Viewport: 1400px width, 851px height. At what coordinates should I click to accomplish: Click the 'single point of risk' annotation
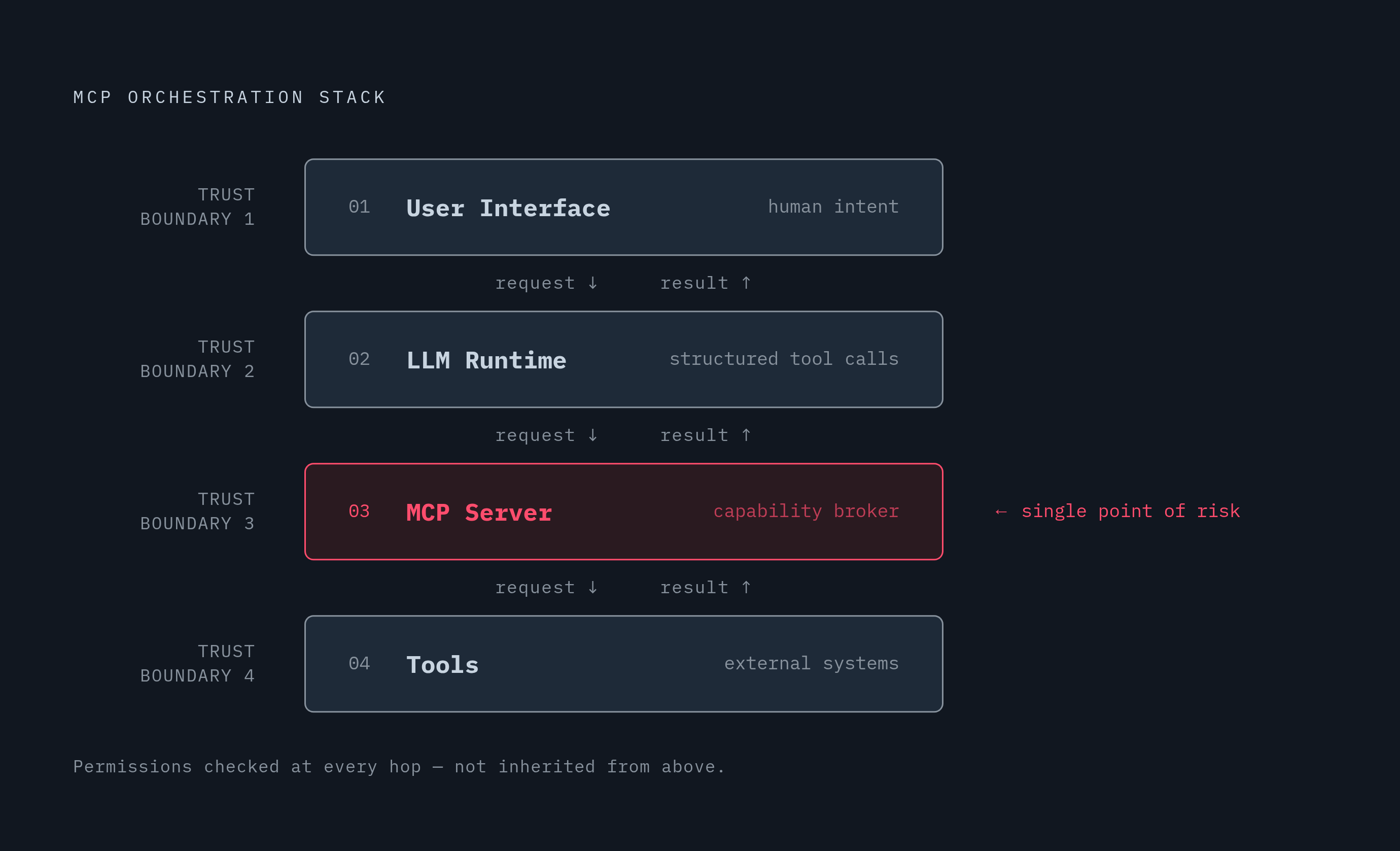tap(1117, 511)
